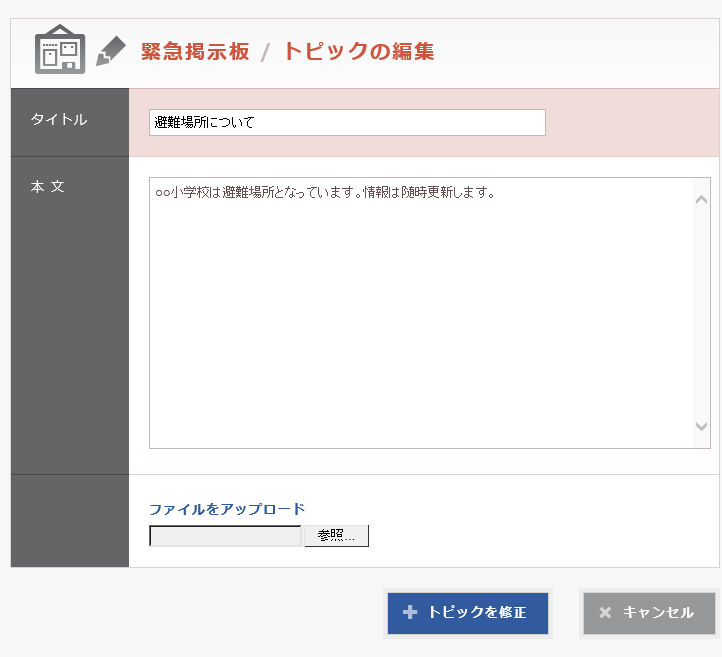Viewport: 722px width, 657px height.
Task: Click the トピックの編集 heading text
Action: coord(358,52)
